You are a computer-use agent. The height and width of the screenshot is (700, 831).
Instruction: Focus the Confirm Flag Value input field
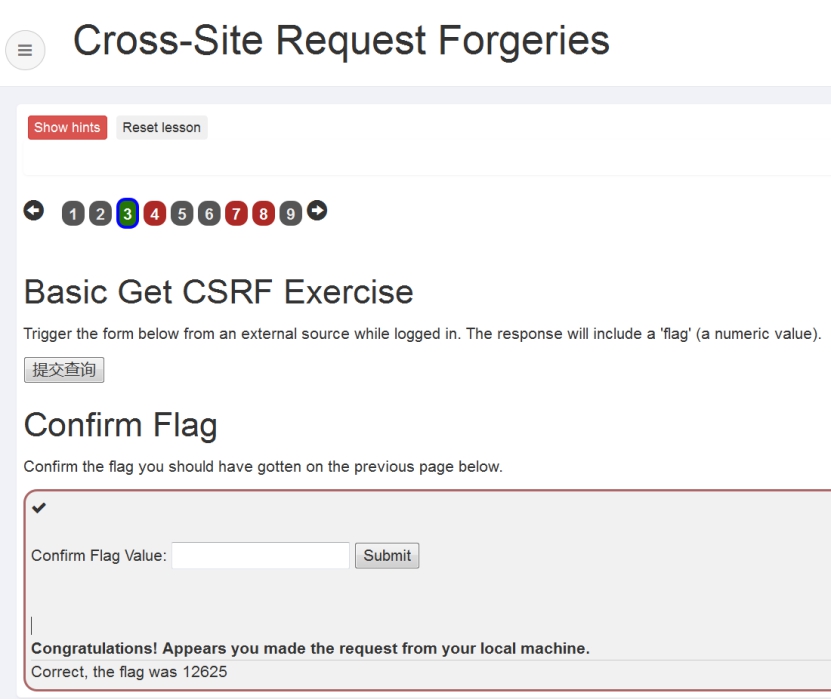[260, 555]
